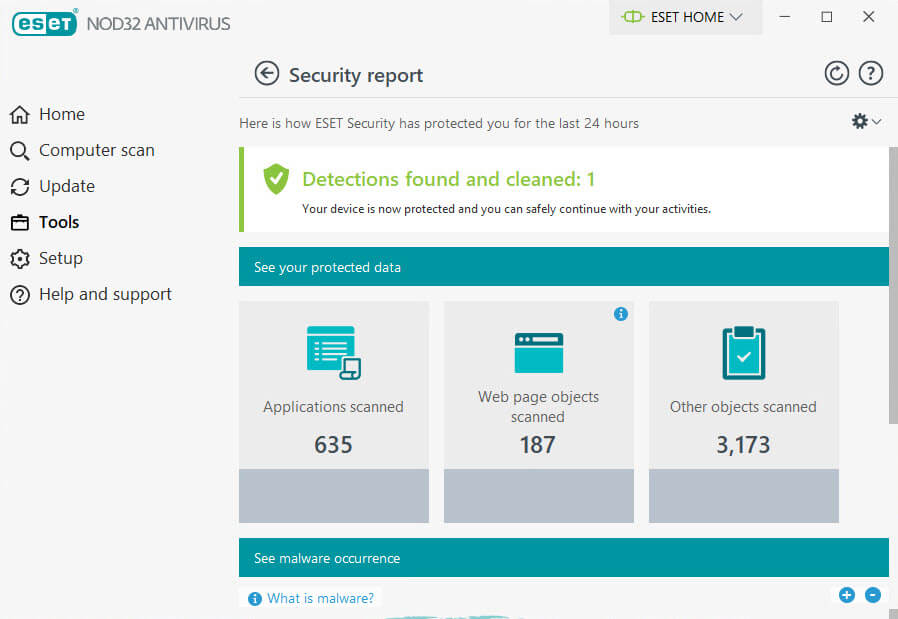This screenshot has width=898, height=619.
Task: Go to Home in the sidebar
Action: click(62, 114)
